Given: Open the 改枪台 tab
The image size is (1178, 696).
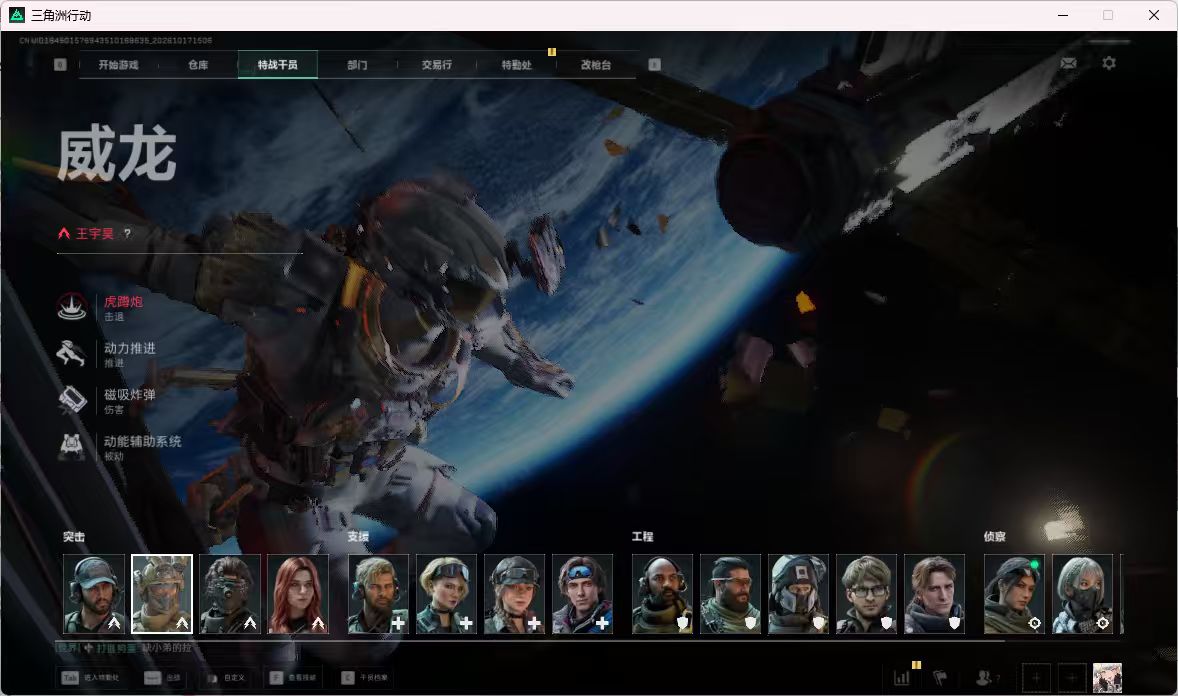Looking at the screenshot, I should pyautogui.click(x=596, y=65).
